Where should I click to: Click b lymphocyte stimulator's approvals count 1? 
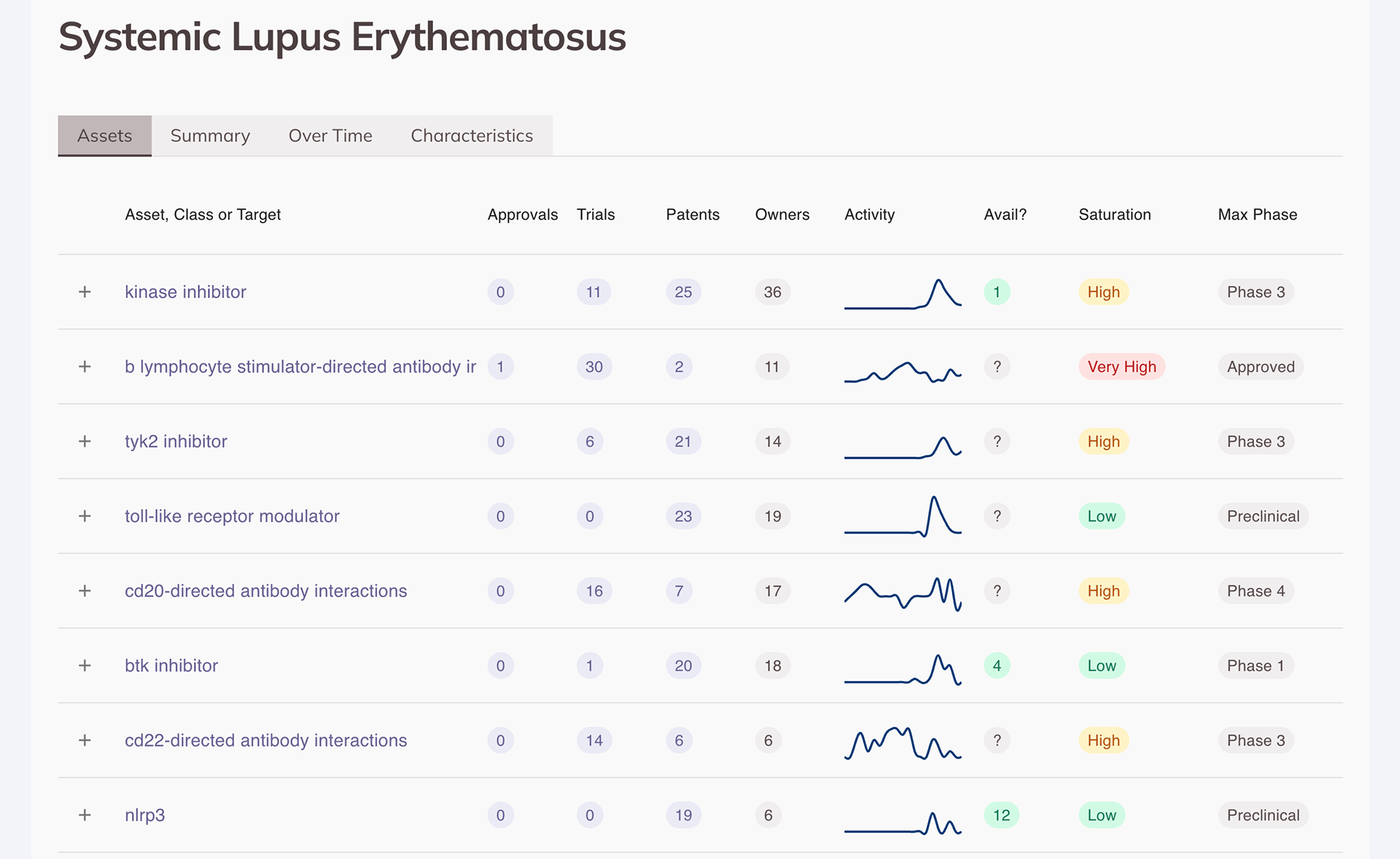pyautogui.click(x=500, y=367)
